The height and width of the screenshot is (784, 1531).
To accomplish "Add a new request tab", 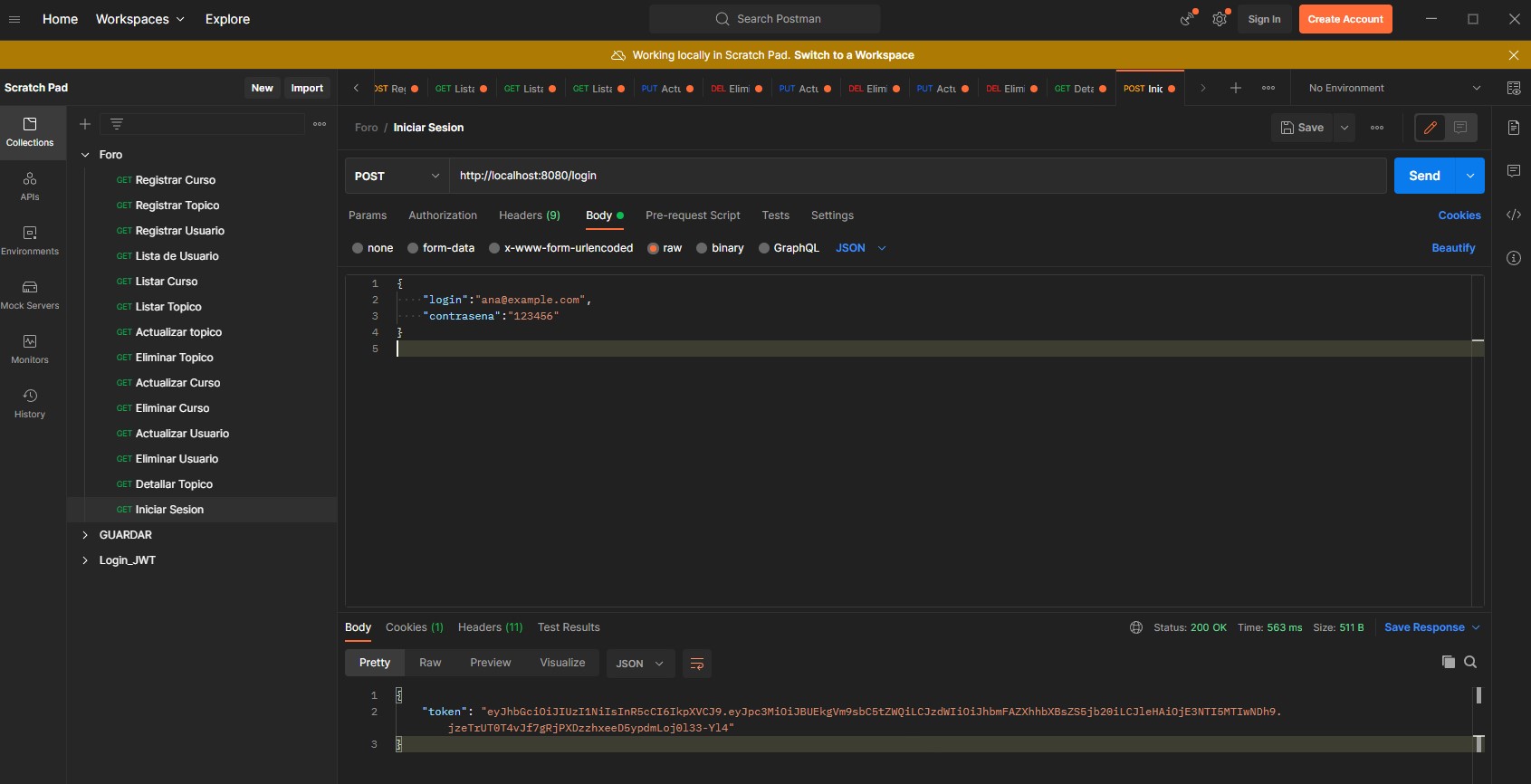I will 1236,88.
